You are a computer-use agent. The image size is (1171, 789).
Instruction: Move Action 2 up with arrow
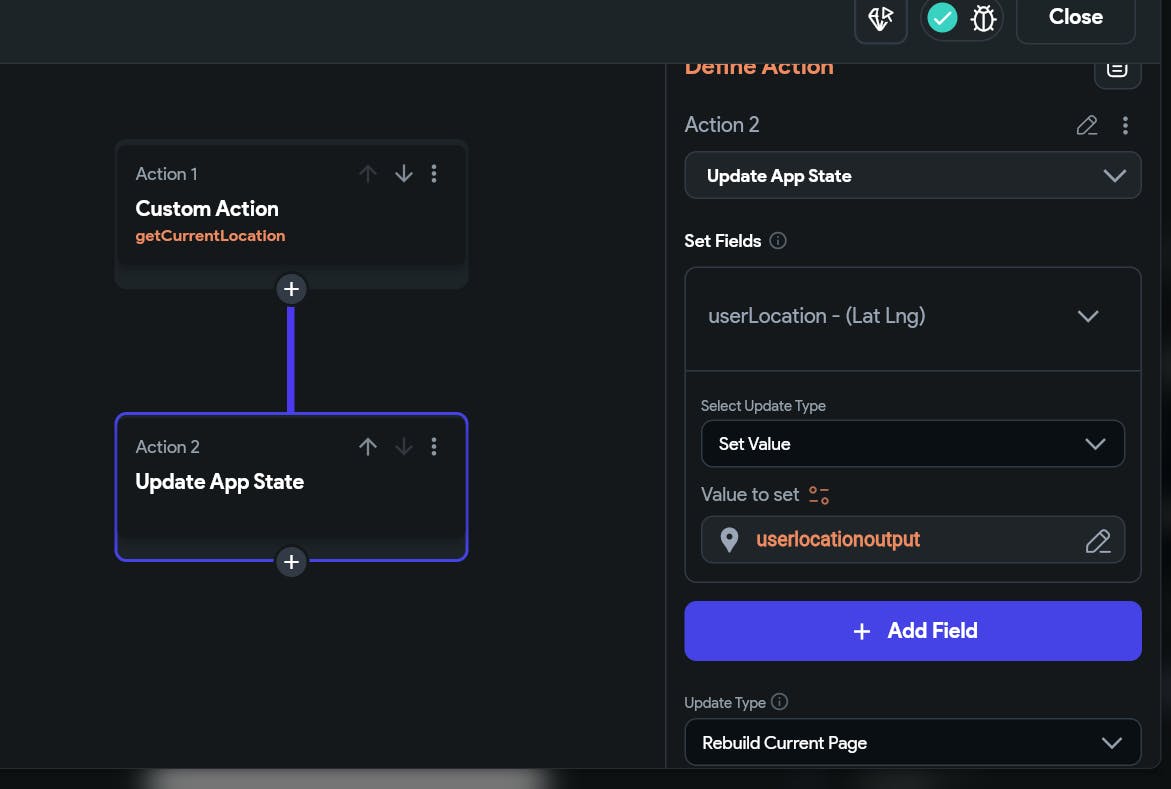coord(368,447)
